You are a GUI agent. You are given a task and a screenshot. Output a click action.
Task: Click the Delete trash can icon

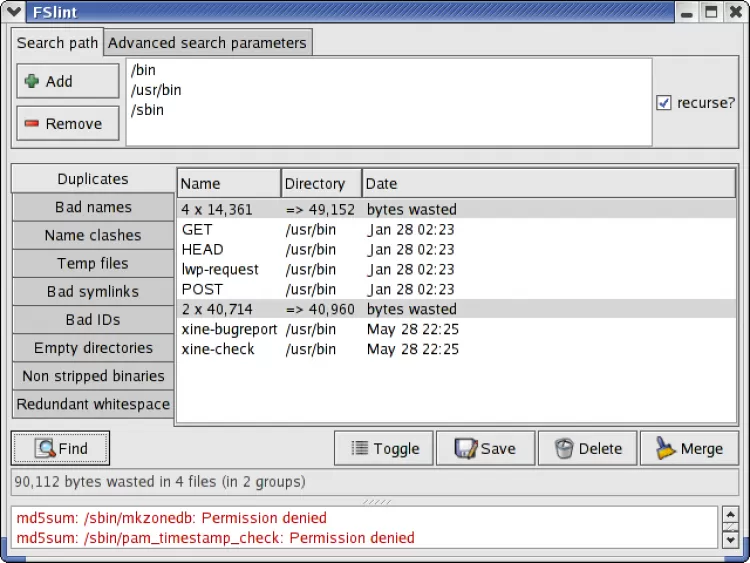[x=564, y=449]
